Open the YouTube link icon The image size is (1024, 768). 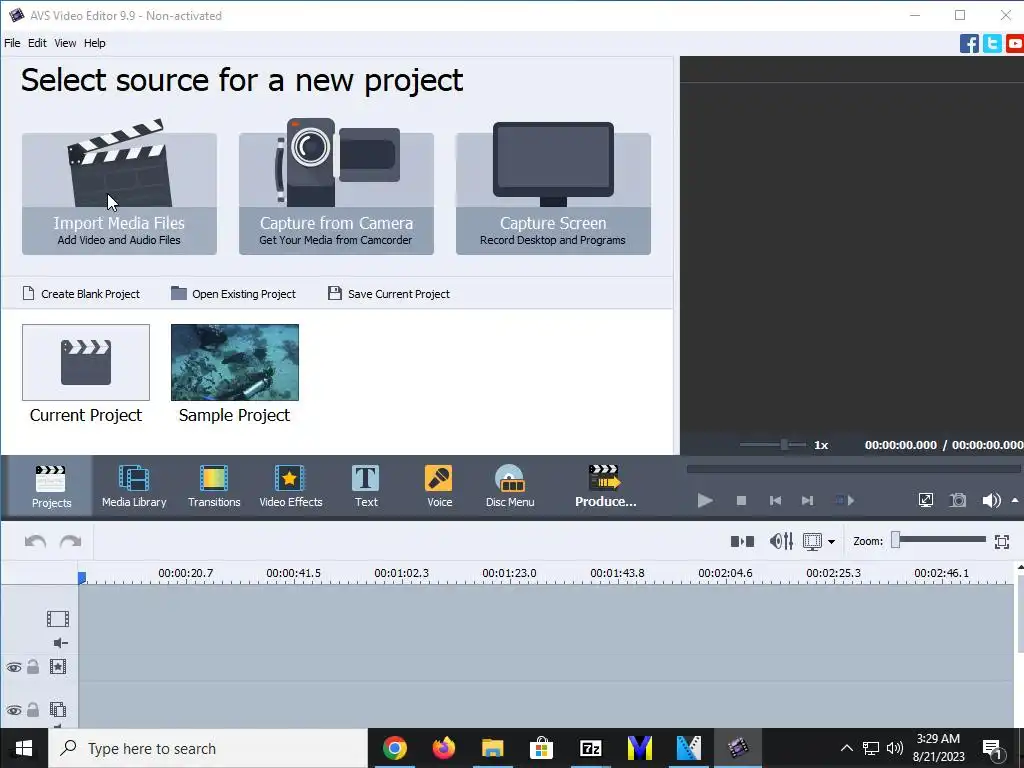coord(1015,44)
